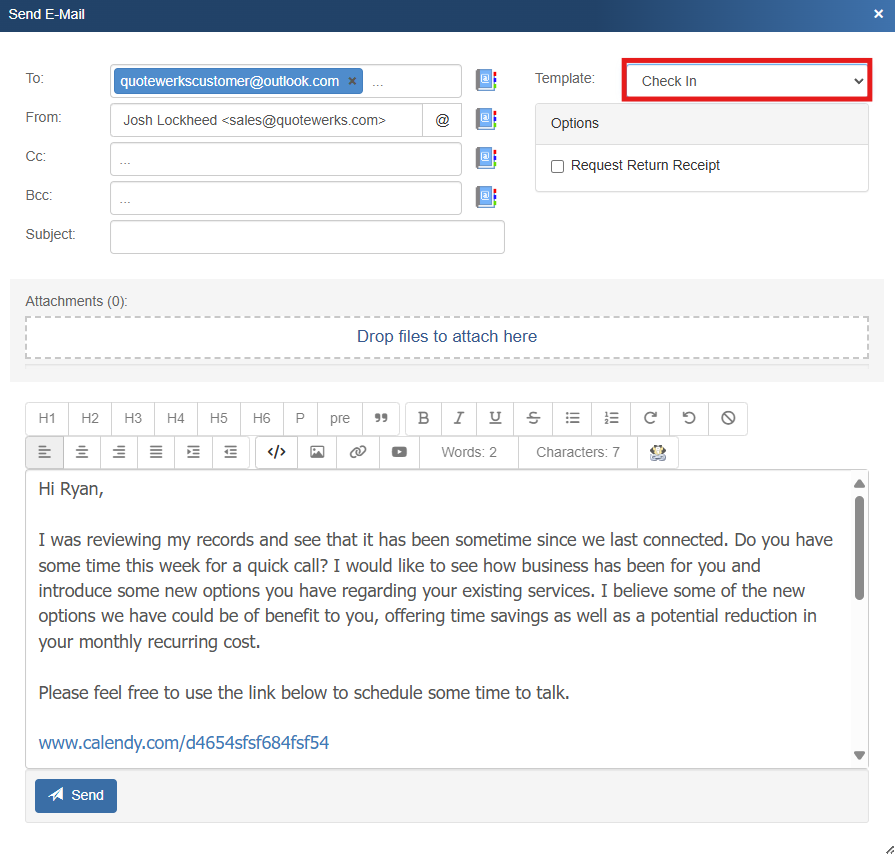
Task: Apply strikethrough to text
Action: [533, 418]
